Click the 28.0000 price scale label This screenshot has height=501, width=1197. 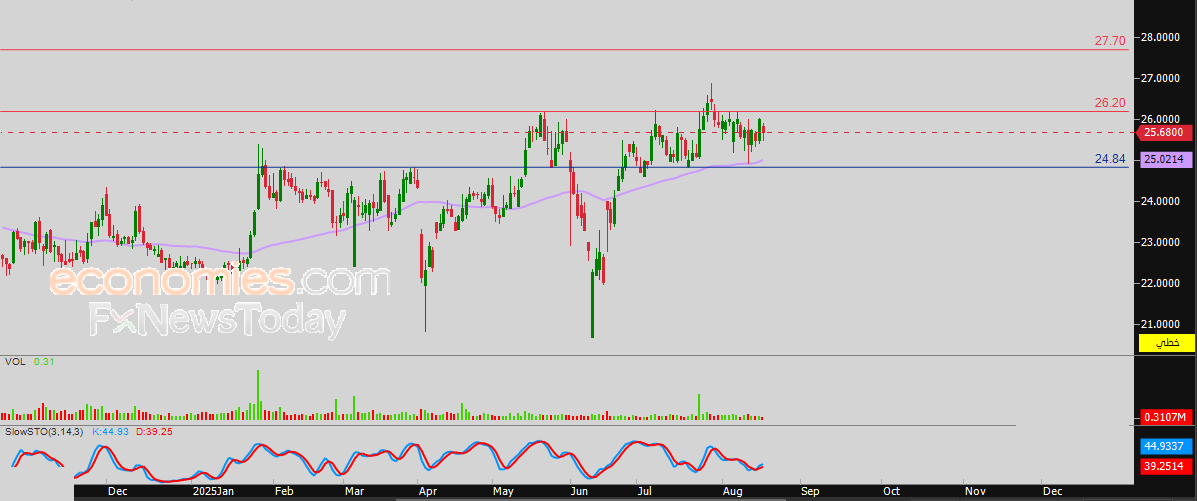point(1162,37)
